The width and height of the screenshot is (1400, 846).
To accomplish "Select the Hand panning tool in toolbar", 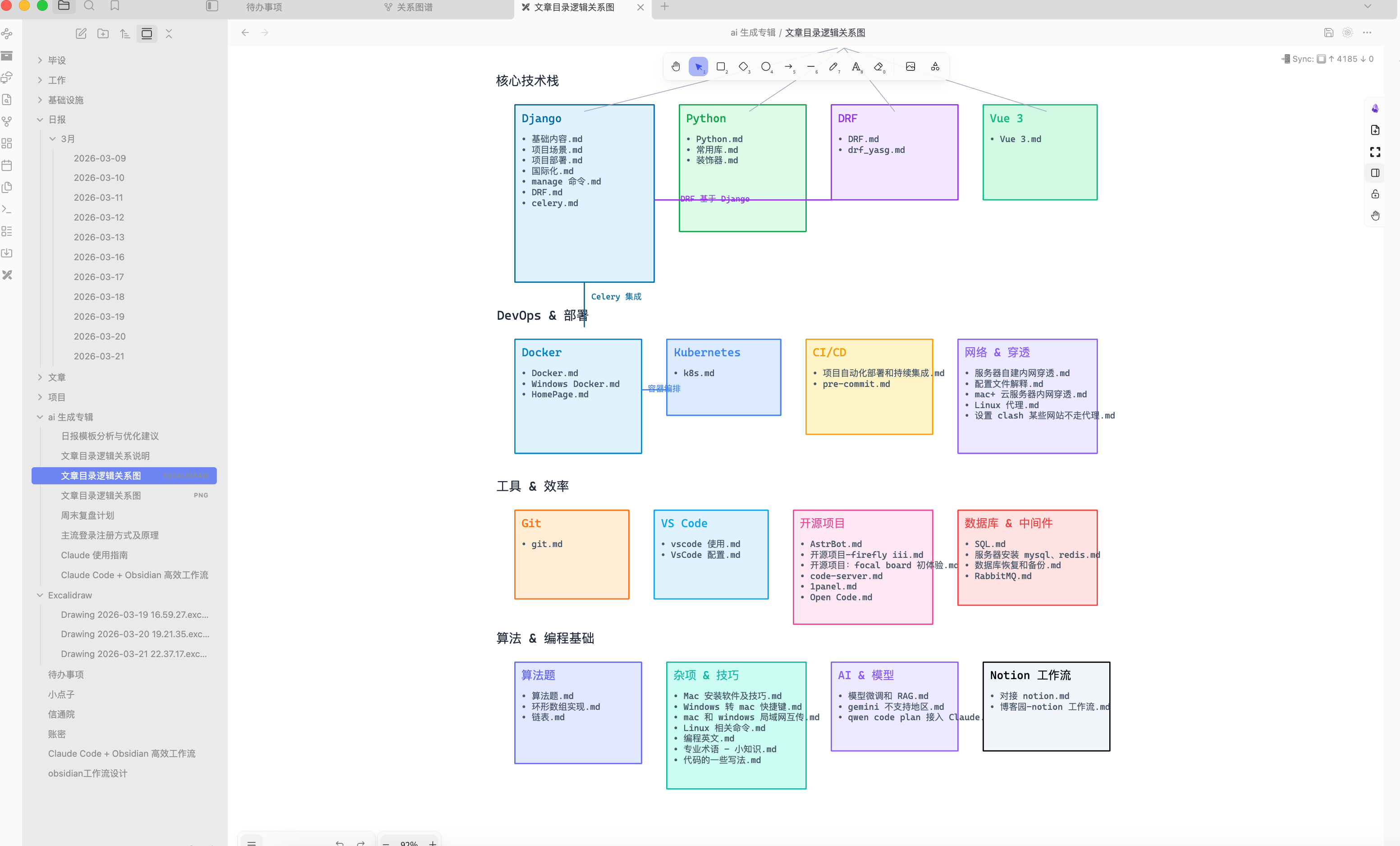I will click(x=676, y=67).
